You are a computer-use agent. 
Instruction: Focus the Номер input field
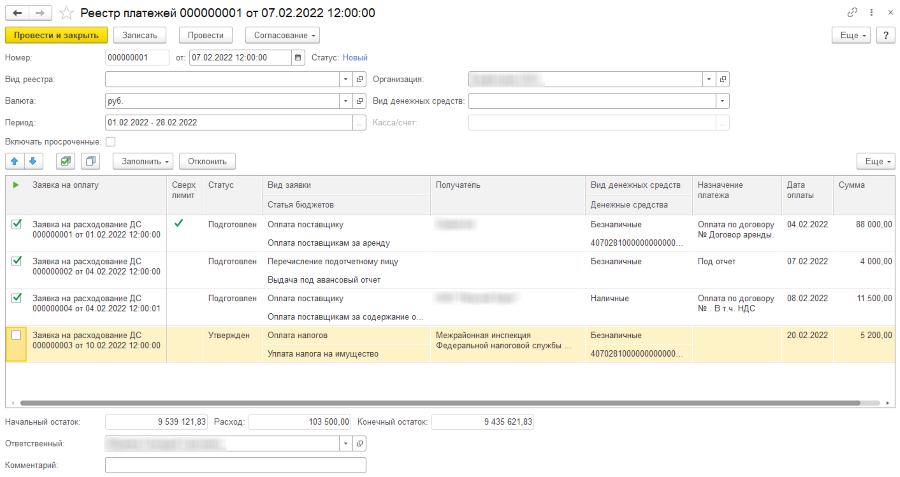coord(137,57)
